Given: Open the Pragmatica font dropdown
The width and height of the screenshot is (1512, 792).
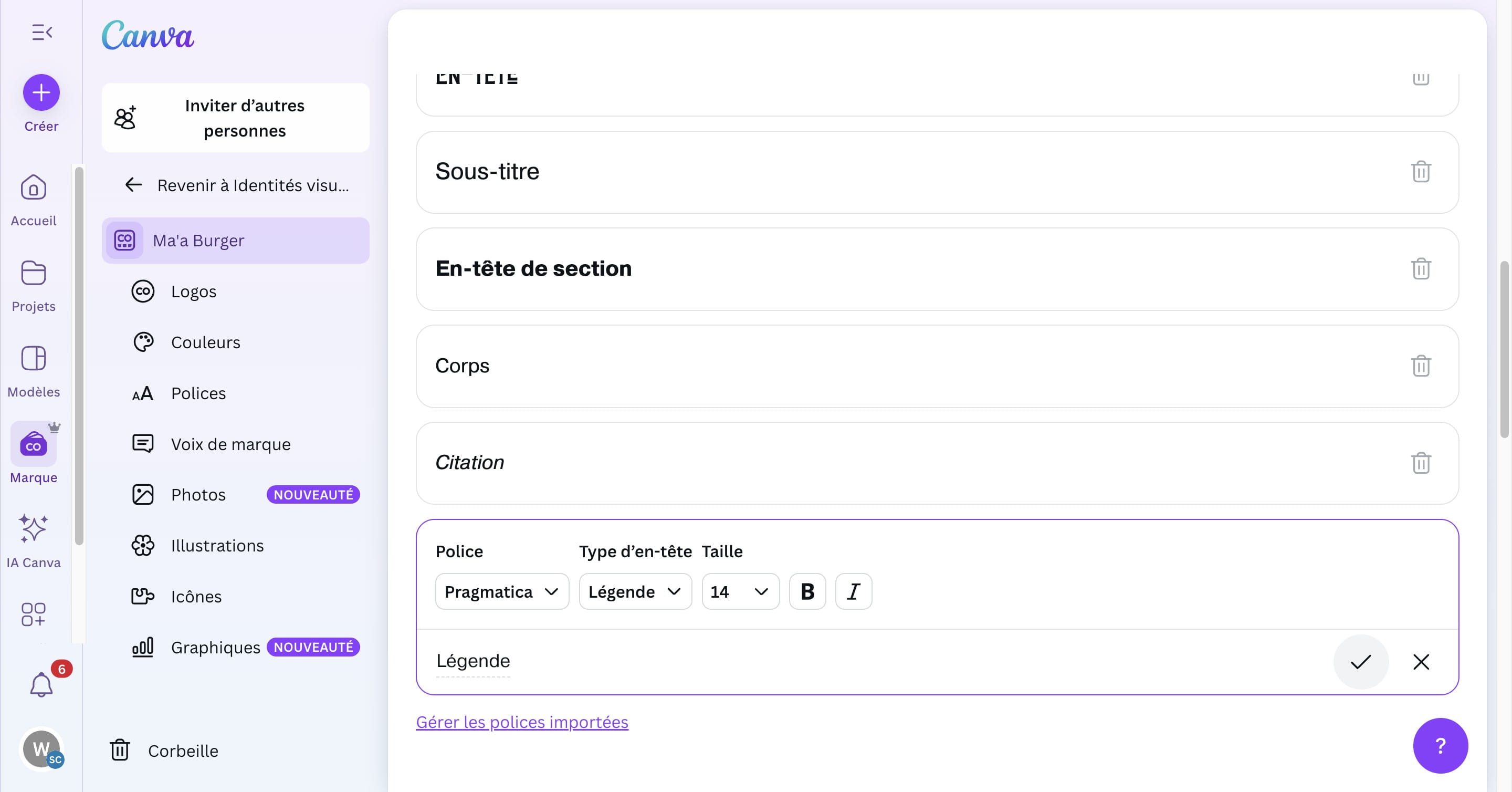Looking at the screenshot, I should tap(502, 591).
